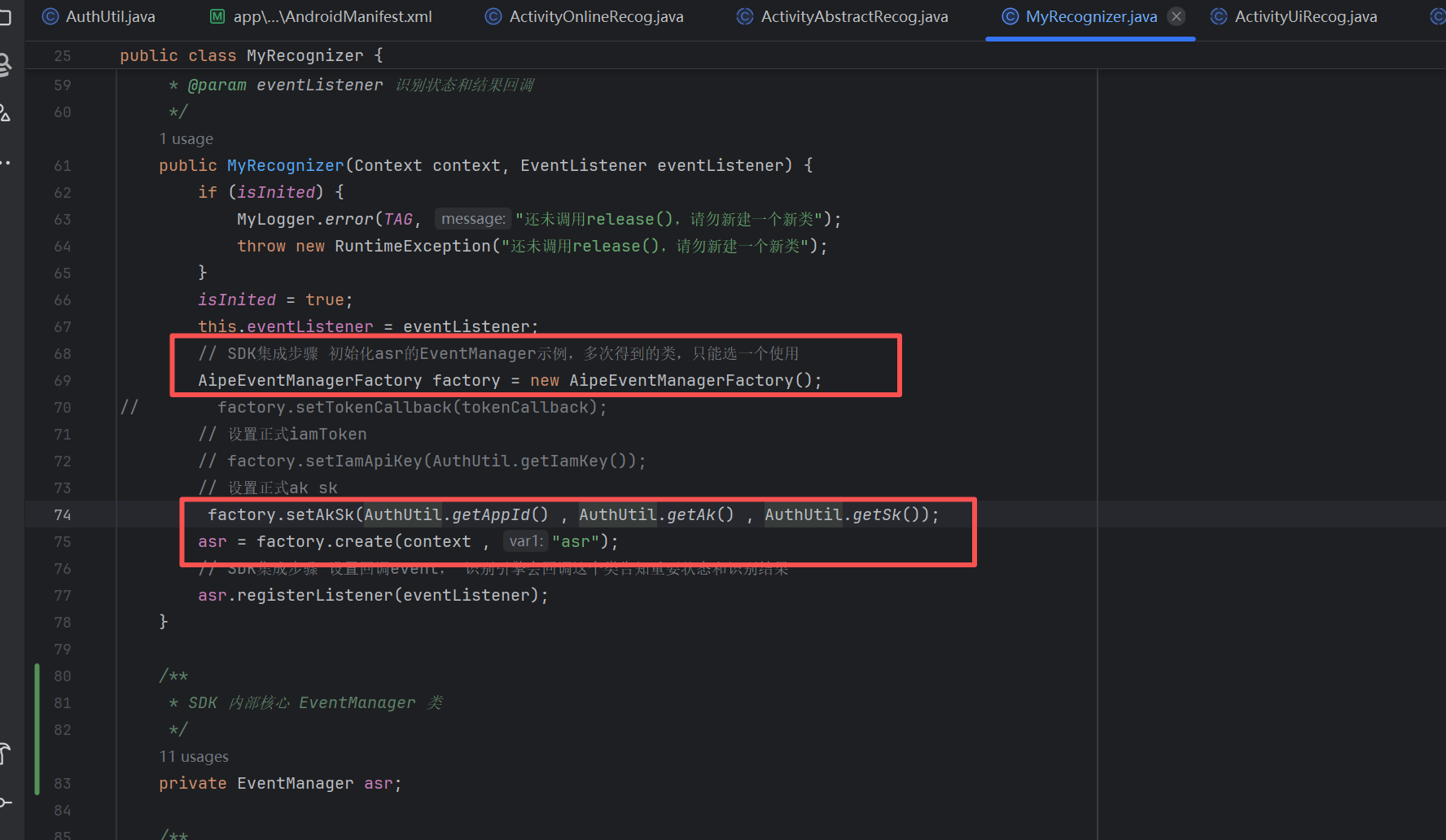Open the Git tool window icon at sidebar bottom
The image size is (1446, 840).
click(x=5, y=802)
